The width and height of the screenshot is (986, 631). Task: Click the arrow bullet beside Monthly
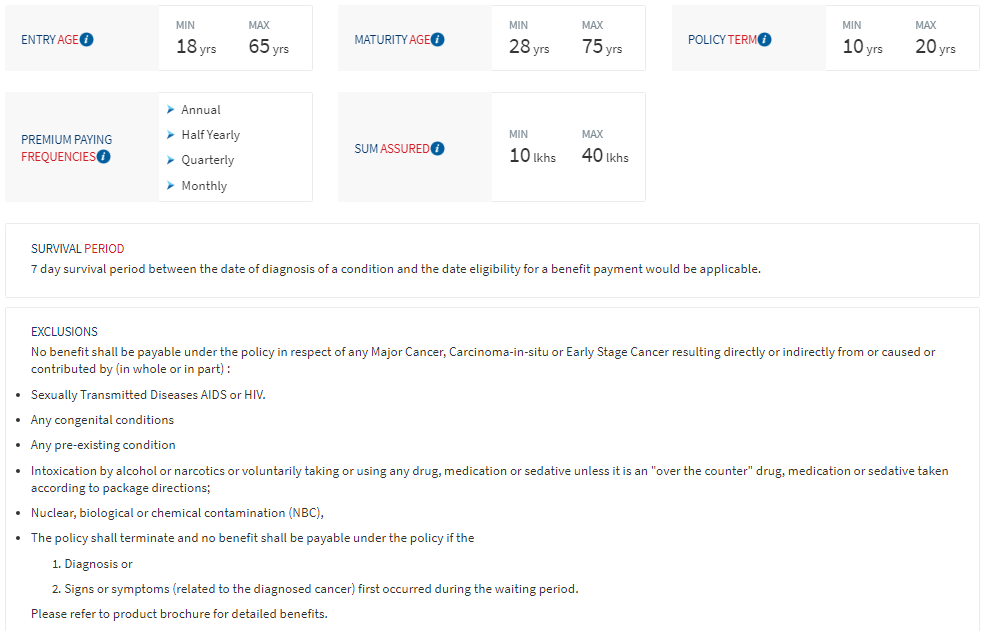(x=171, y=185)
